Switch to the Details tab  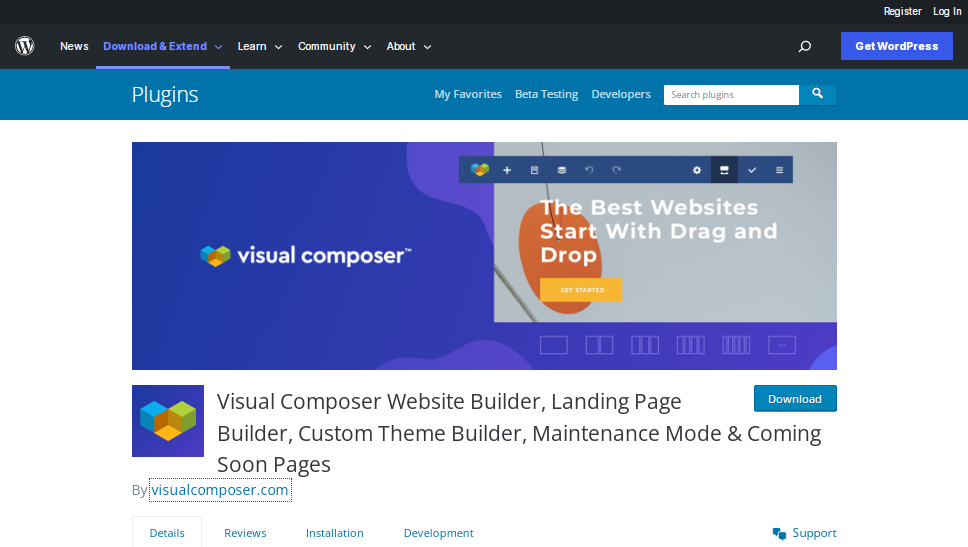coord(167,533)
